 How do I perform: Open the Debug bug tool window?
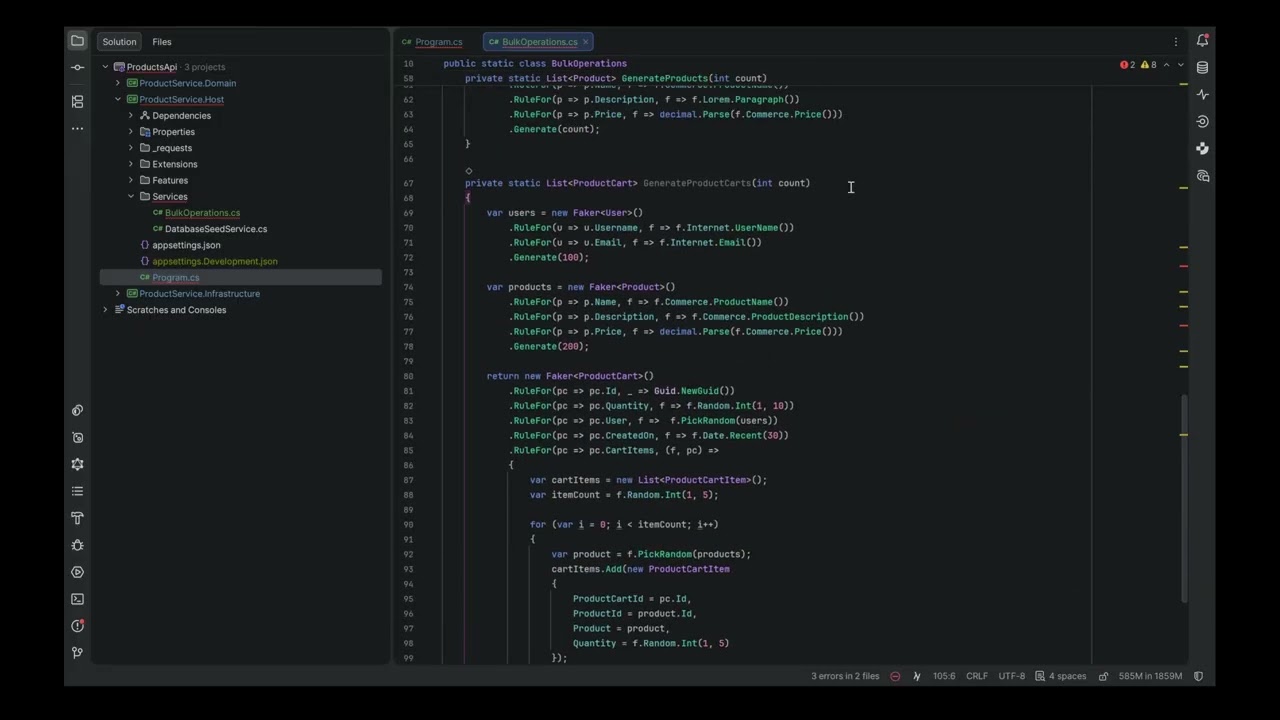click(77, 545)
